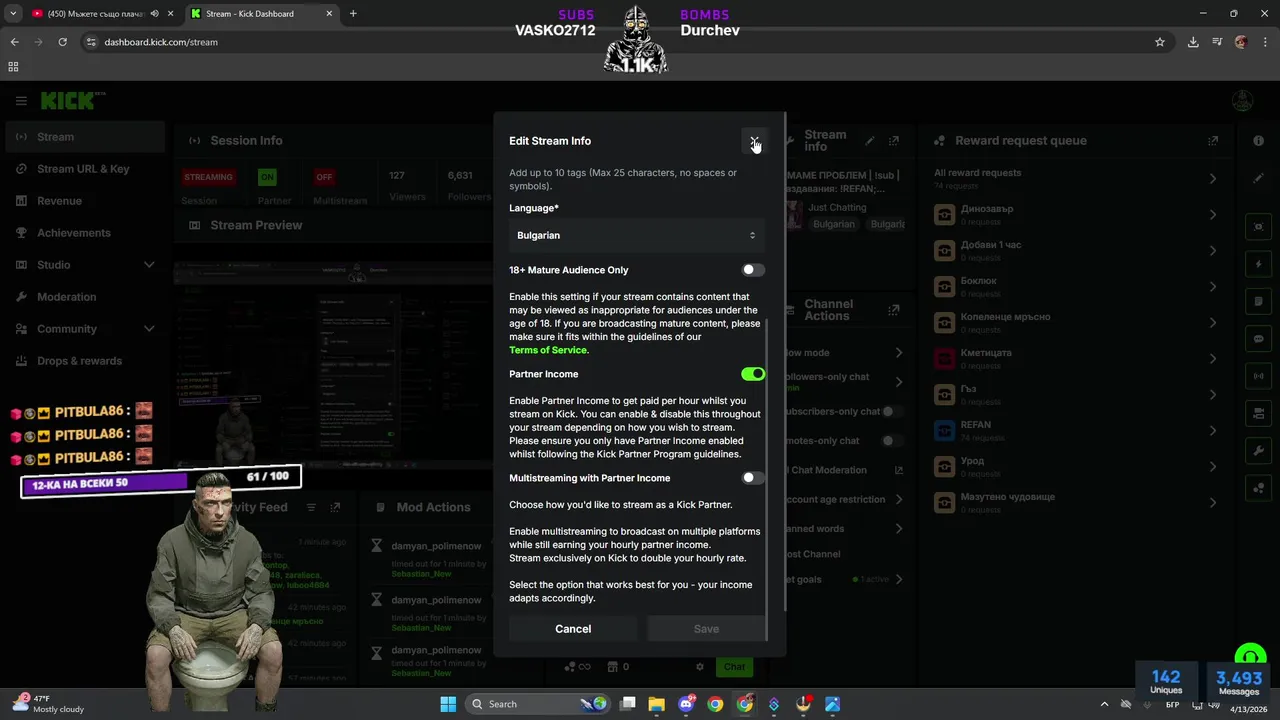This screenshot has height=720, width=1280.
Task: Click the wrench icon in right toolbar
Action: (1258, 451)
